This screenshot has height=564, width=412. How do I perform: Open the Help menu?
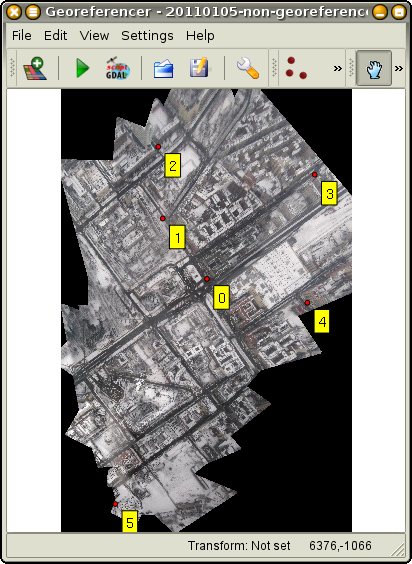click(x=200, y=36)
